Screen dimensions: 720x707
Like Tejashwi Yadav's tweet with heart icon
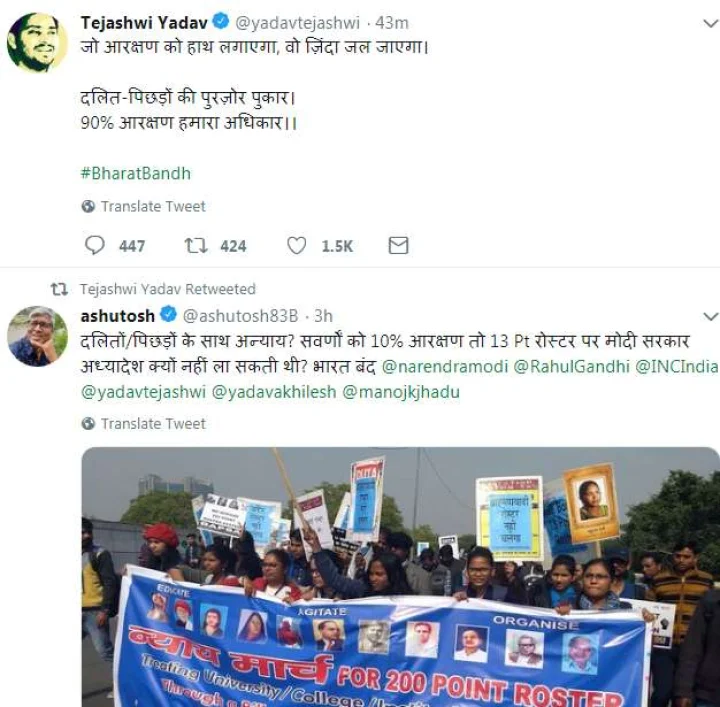click(297, 246)
